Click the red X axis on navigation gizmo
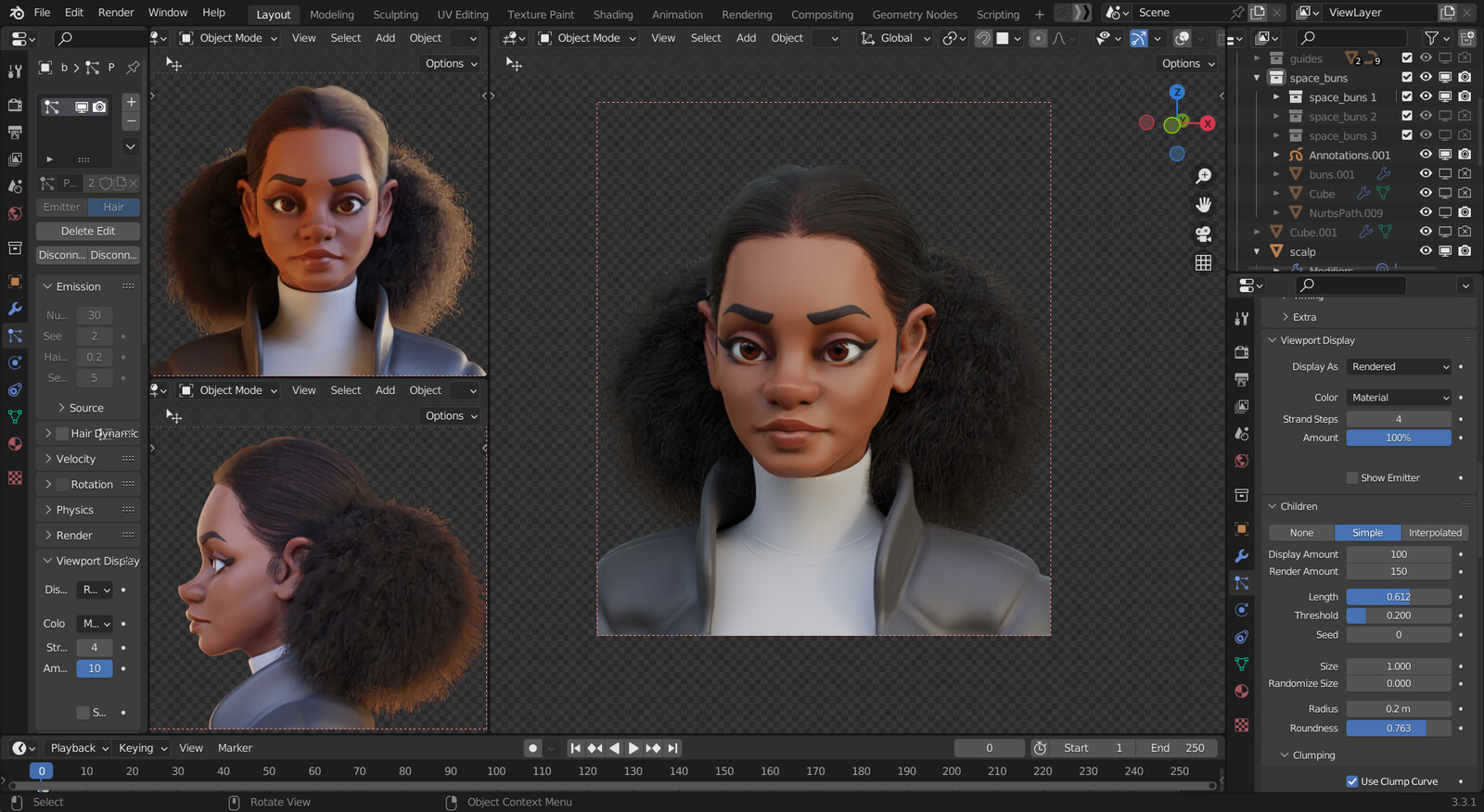Viewport: 1484px width, 812px height. coord(1207,123)
